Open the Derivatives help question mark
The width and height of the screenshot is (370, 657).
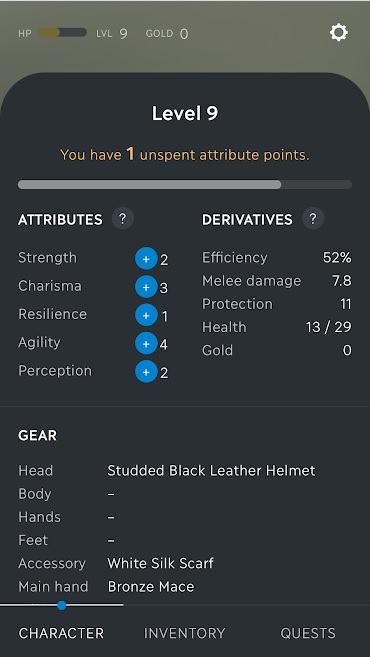313,219
